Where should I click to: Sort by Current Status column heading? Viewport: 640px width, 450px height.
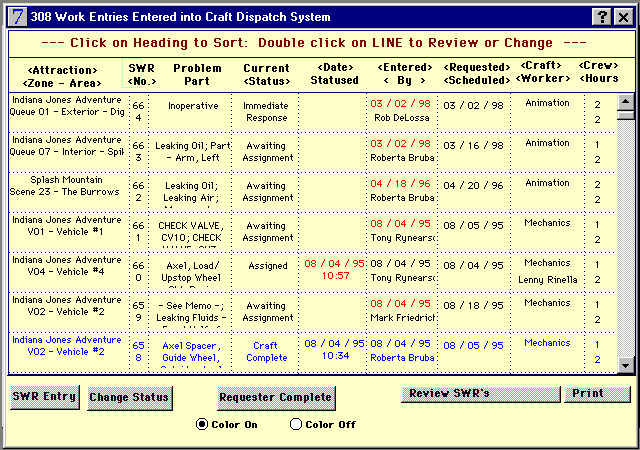(x=266, y=74)
